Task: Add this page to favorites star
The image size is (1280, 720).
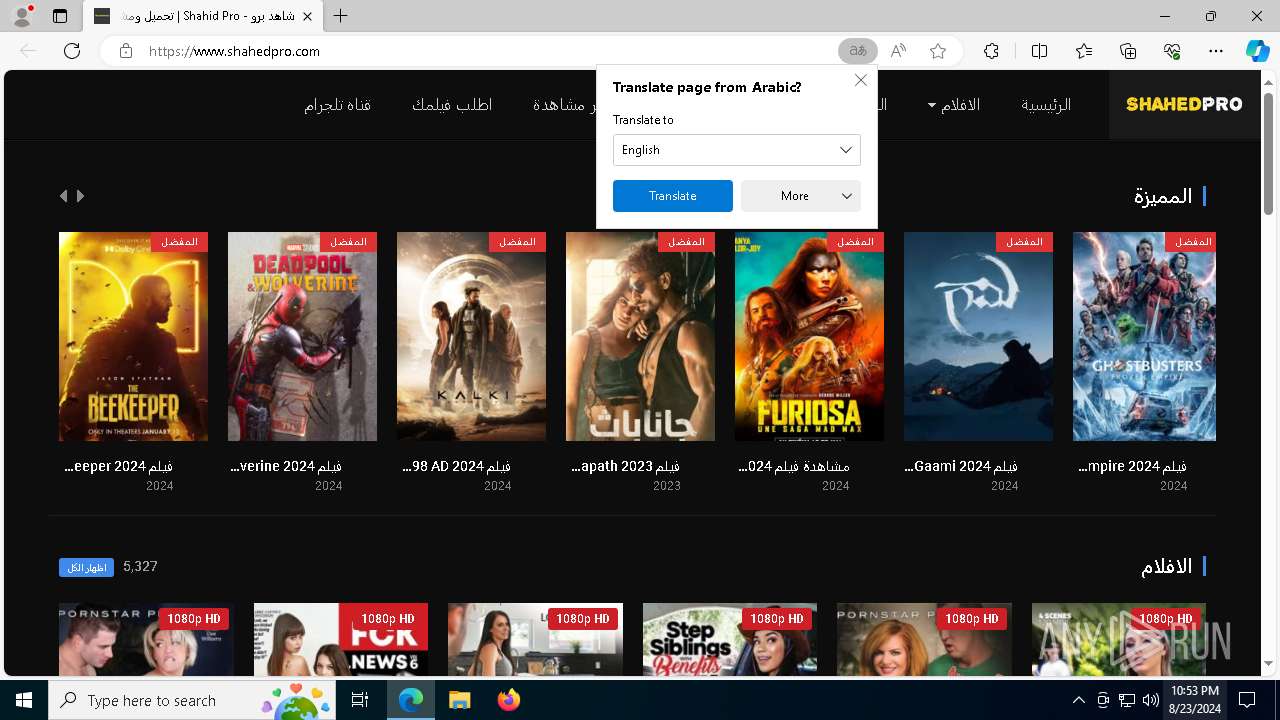Action: pyautogui.click(x=938, y=51)
